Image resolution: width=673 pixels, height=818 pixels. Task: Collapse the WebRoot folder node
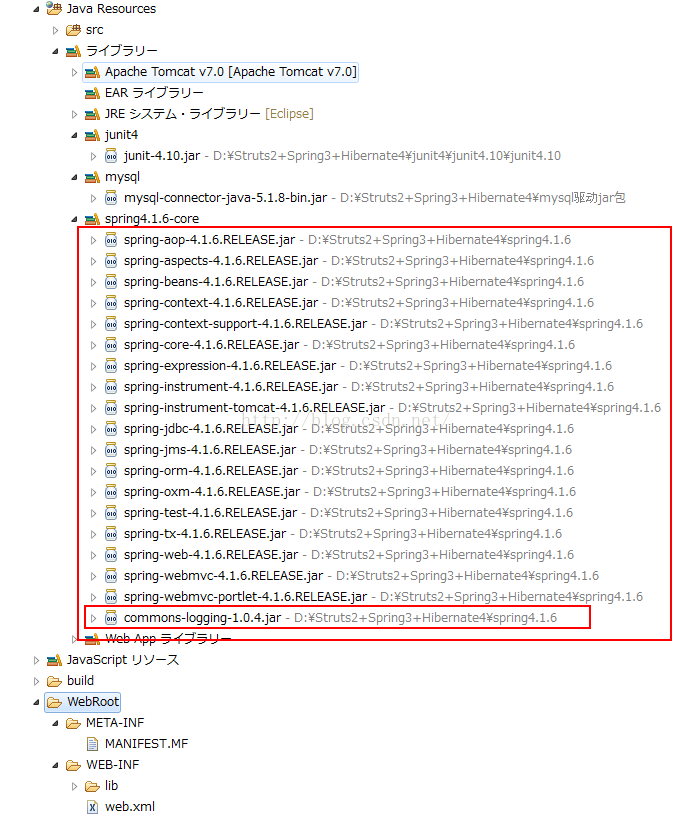click(36, 702)
